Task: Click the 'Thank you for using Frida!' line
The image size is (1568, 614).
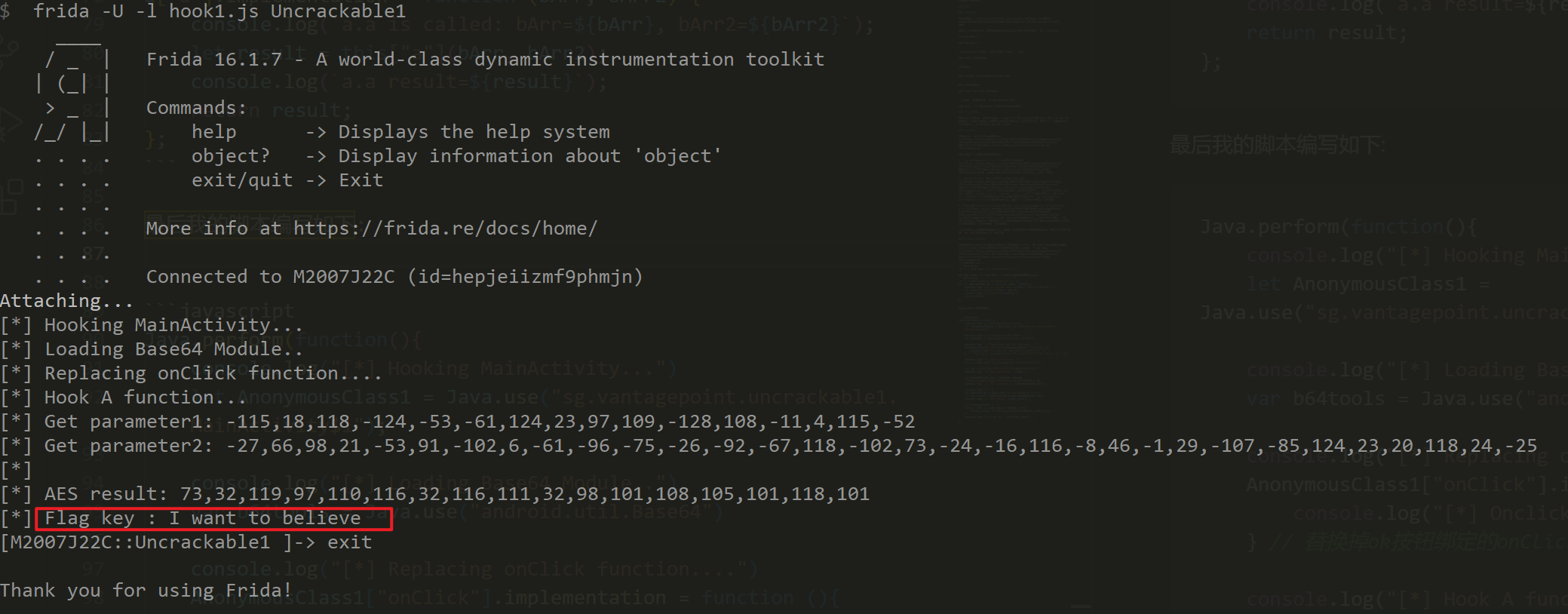Action: [146, 591]
